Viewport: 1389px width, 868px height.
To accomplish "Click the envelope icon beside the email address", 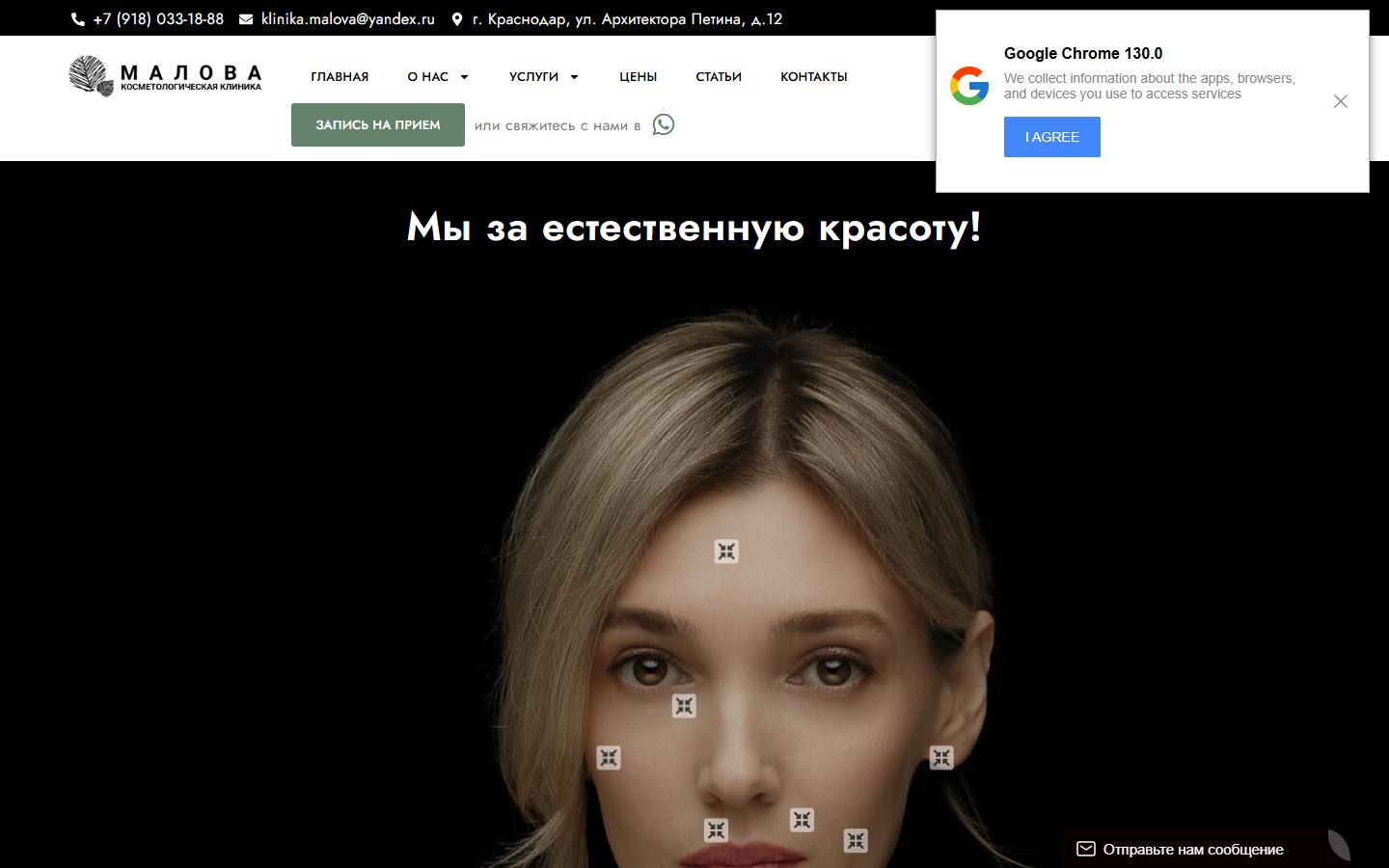I will pos(246,19).
